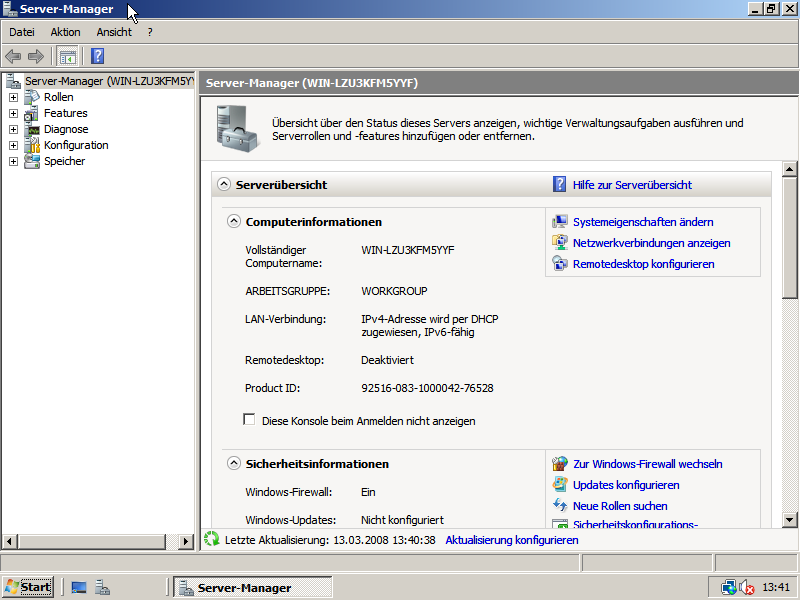Collapse the Computerinformationen section
Screen dimensions: 800x600
234,222
